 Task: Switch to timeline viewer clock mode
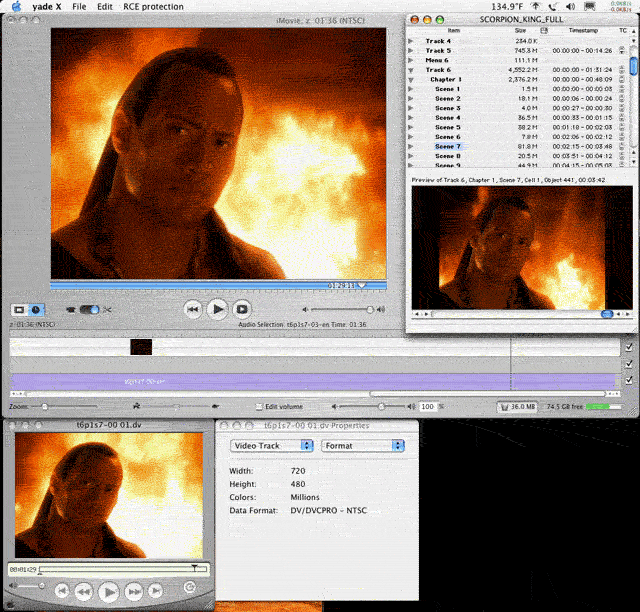36,310
